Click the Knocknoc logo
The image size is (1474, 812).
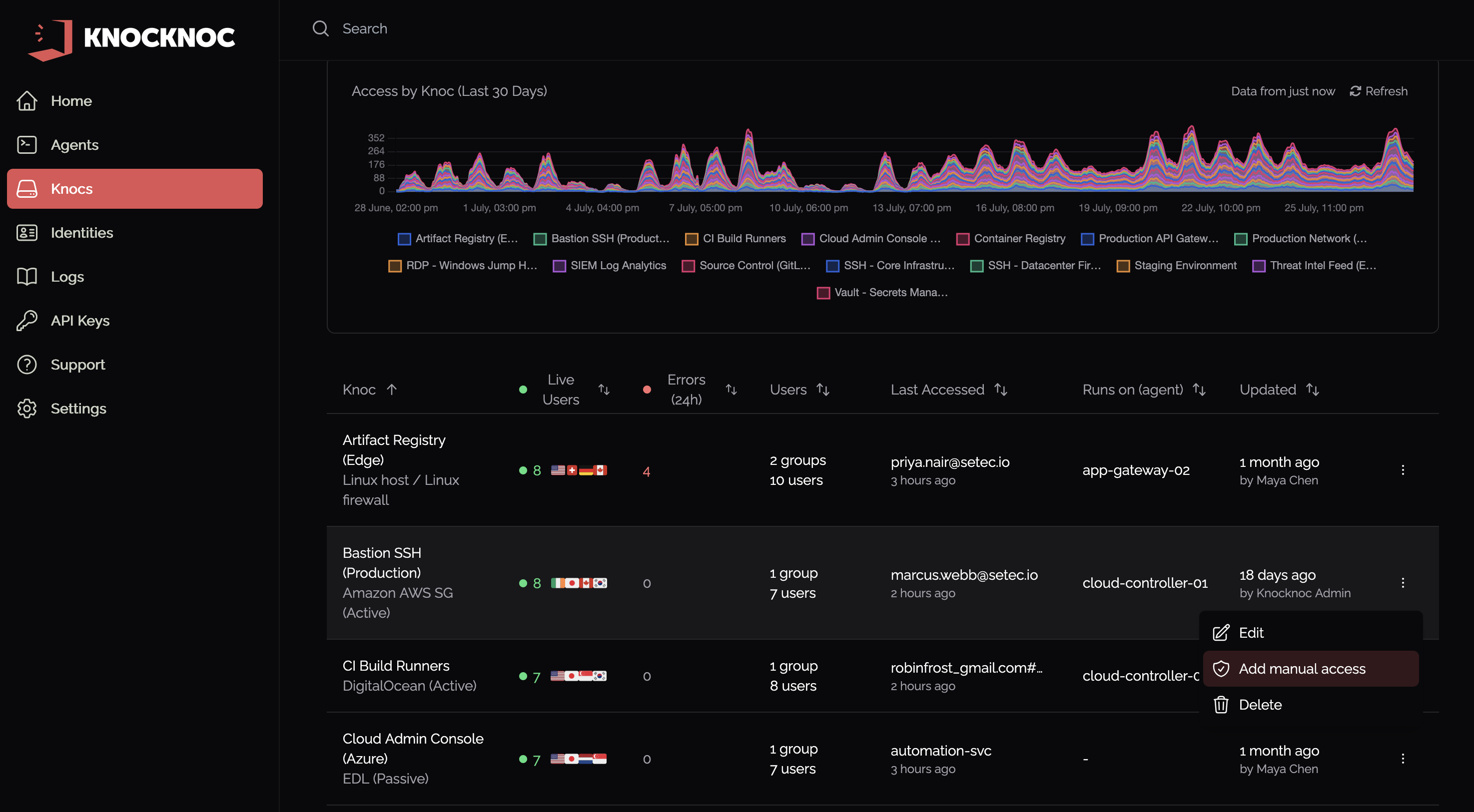tap(131, 39)
